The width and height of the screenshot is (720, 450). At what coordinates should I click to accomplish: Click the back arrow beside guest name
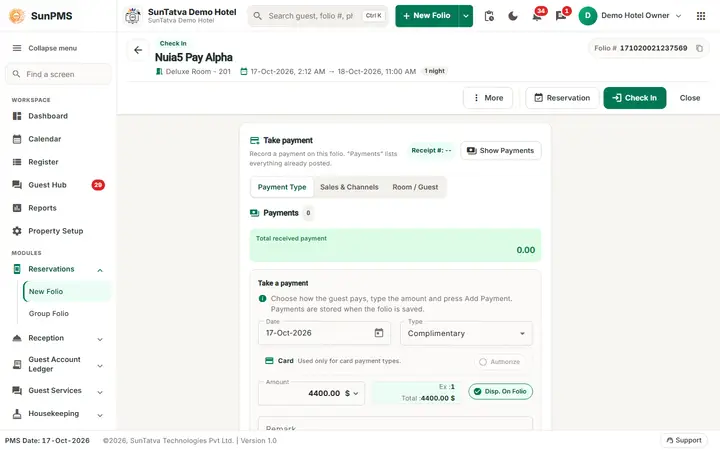pos(138,50)
